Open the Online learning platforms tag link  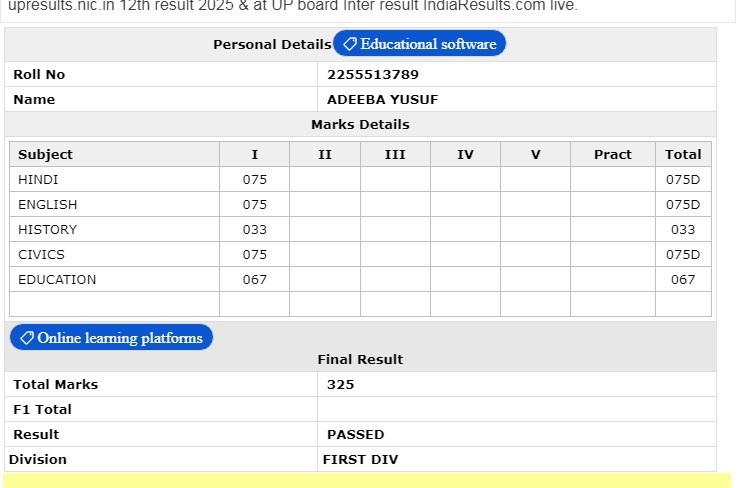point(111,338)
